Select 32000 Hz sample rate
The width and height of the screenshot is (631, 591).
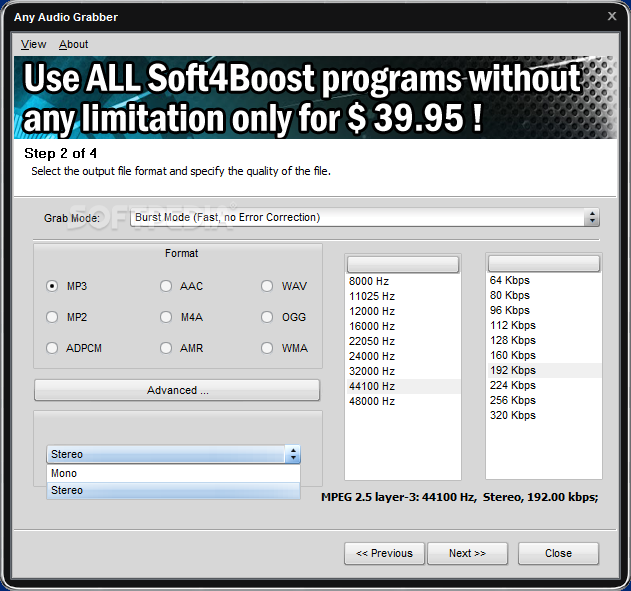click(403, 371)
